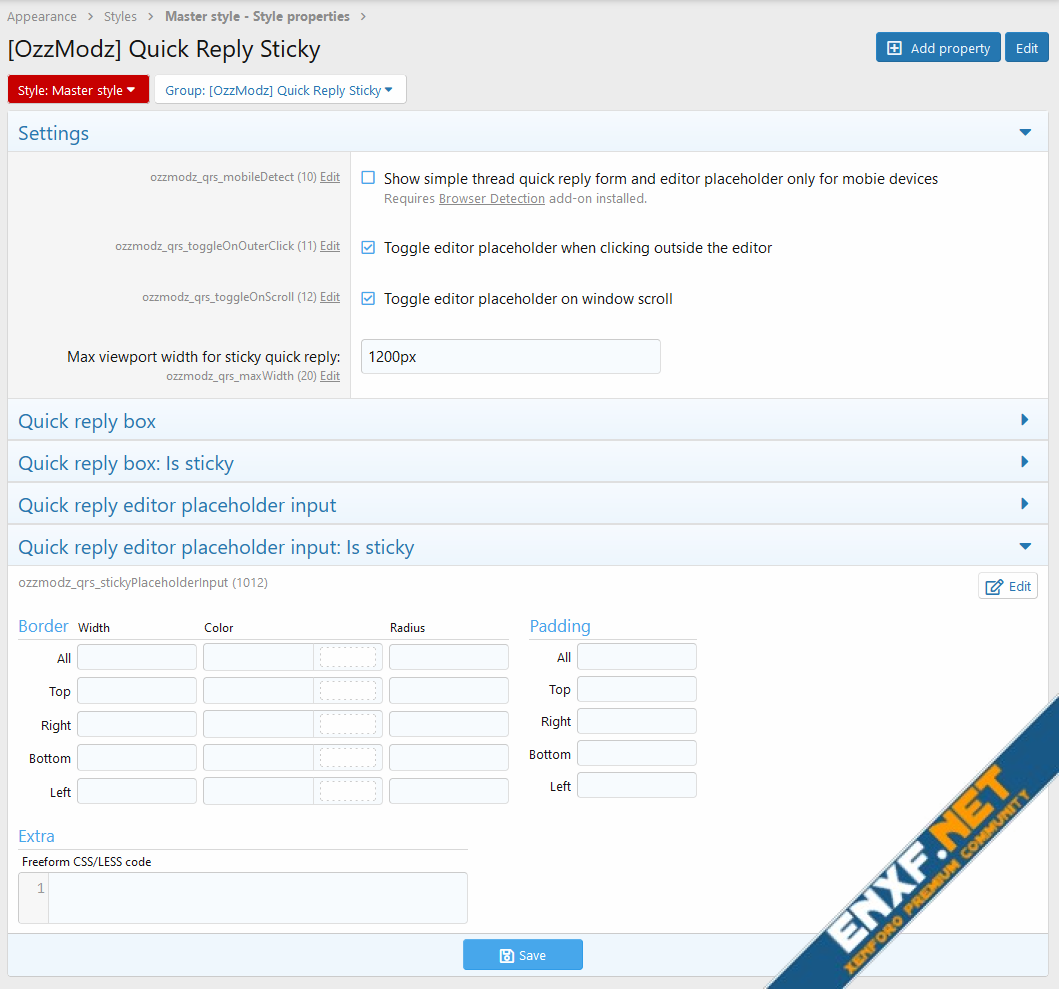The height and width of the screenshot is (989, 1059).
Task: Click Edit link next to ozzmodz_qrs_maxWidth
Action: click(329, 376)
